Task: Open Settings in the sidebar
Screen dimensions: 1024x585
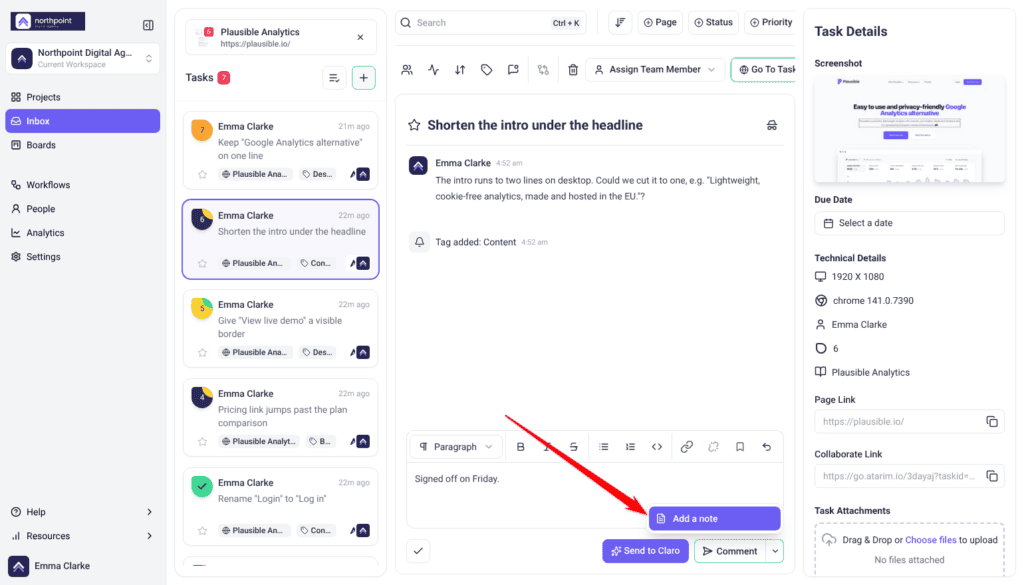Action: pos(82,257)
